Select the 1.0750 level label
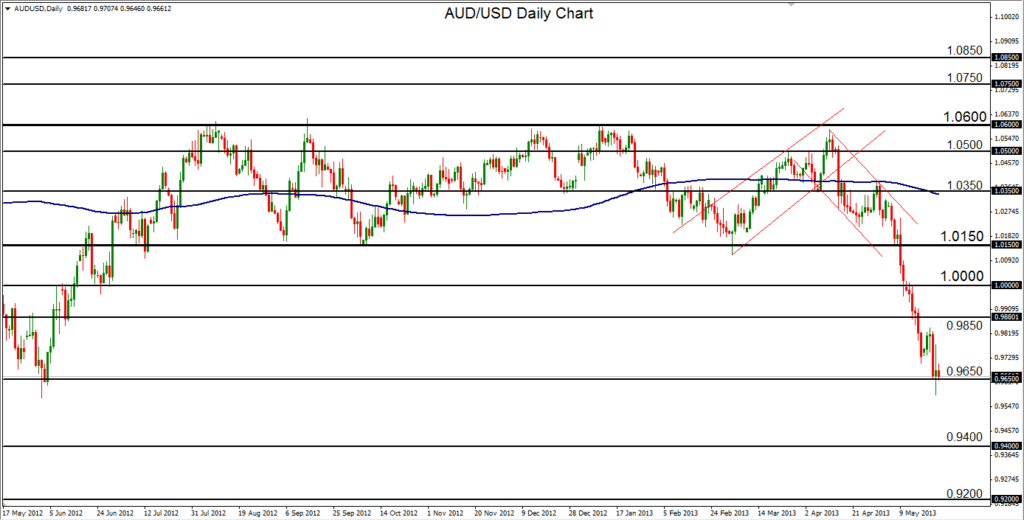The height and width of the screenshot is (520, 1024). (965, 77)
